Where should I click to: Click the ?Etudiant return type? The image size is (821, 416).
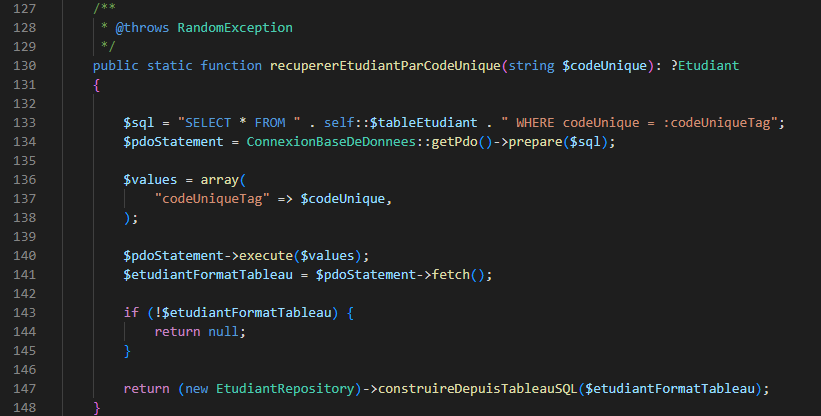pos(705,65)
